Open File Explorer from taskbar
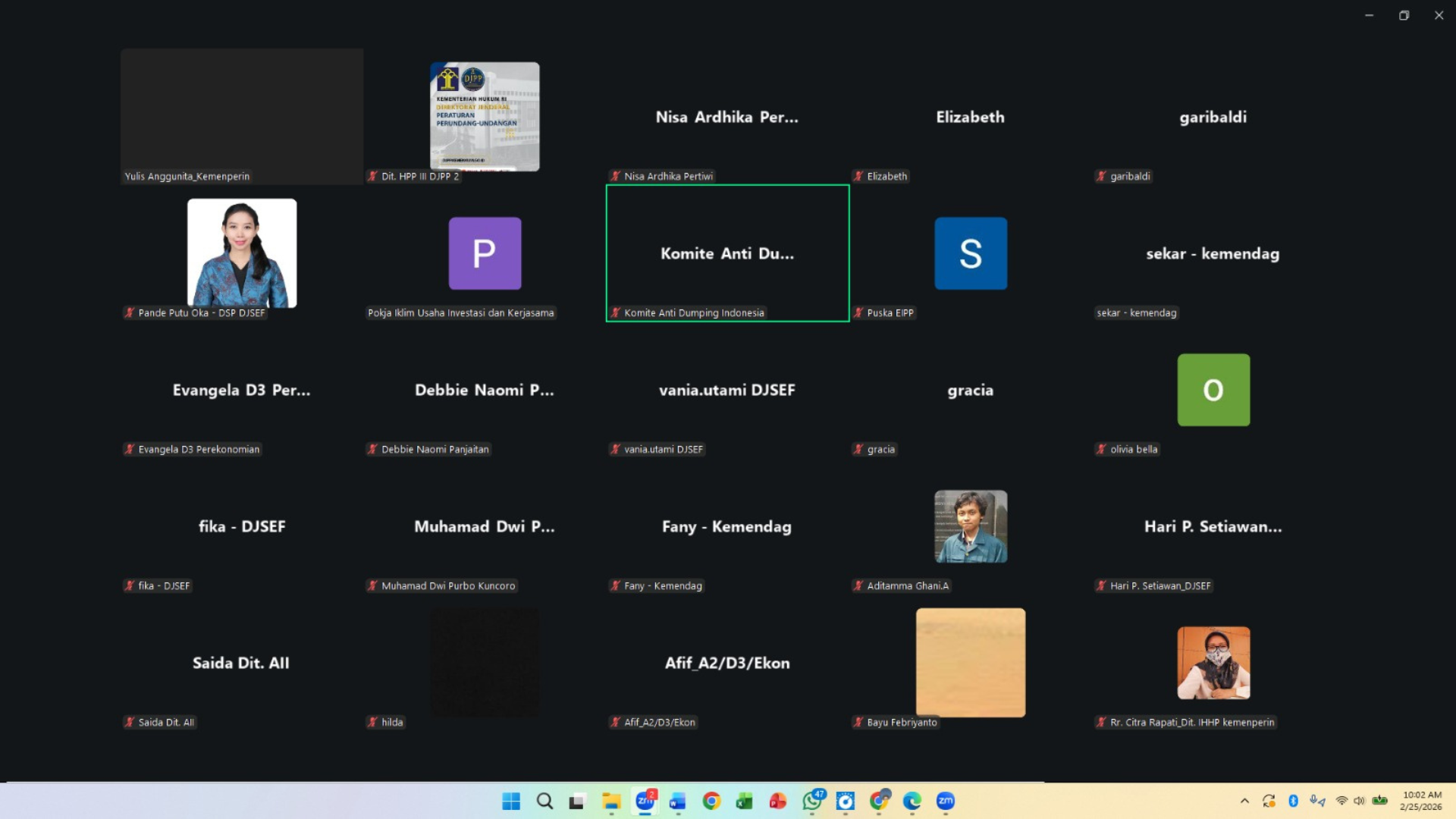 [x=611, y=801]
